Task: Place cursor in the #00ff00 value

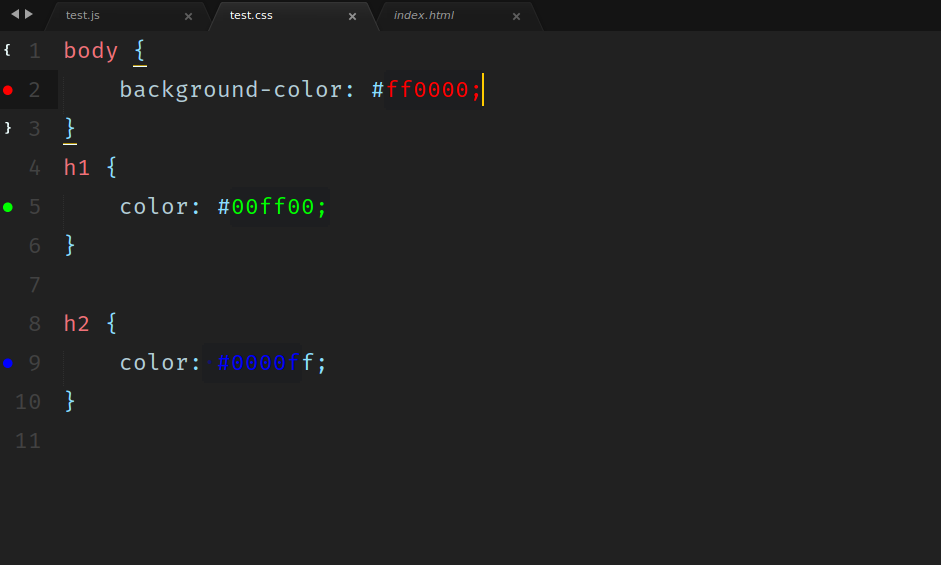Action: pyautogui.click(x=265, y=207)
